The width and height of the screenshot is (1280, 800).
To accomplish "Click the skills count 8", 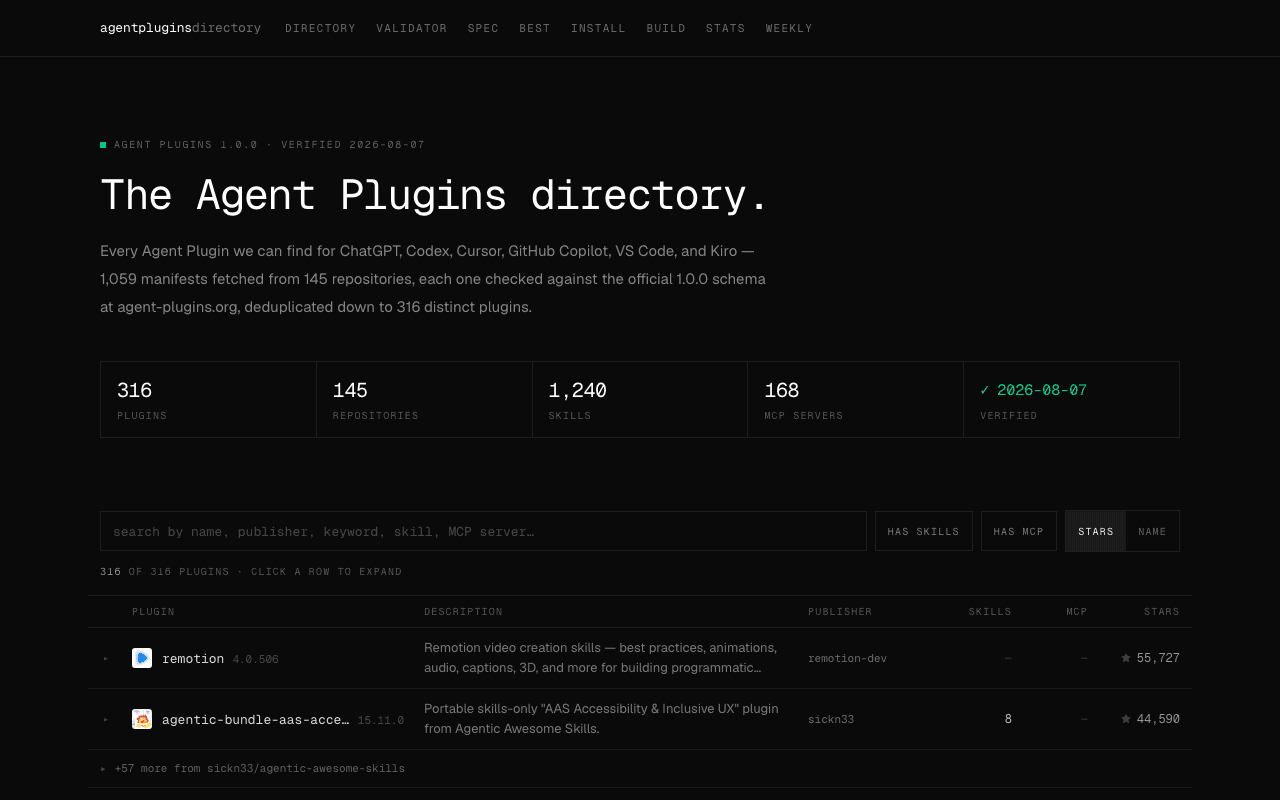I will click(1008, 719).
